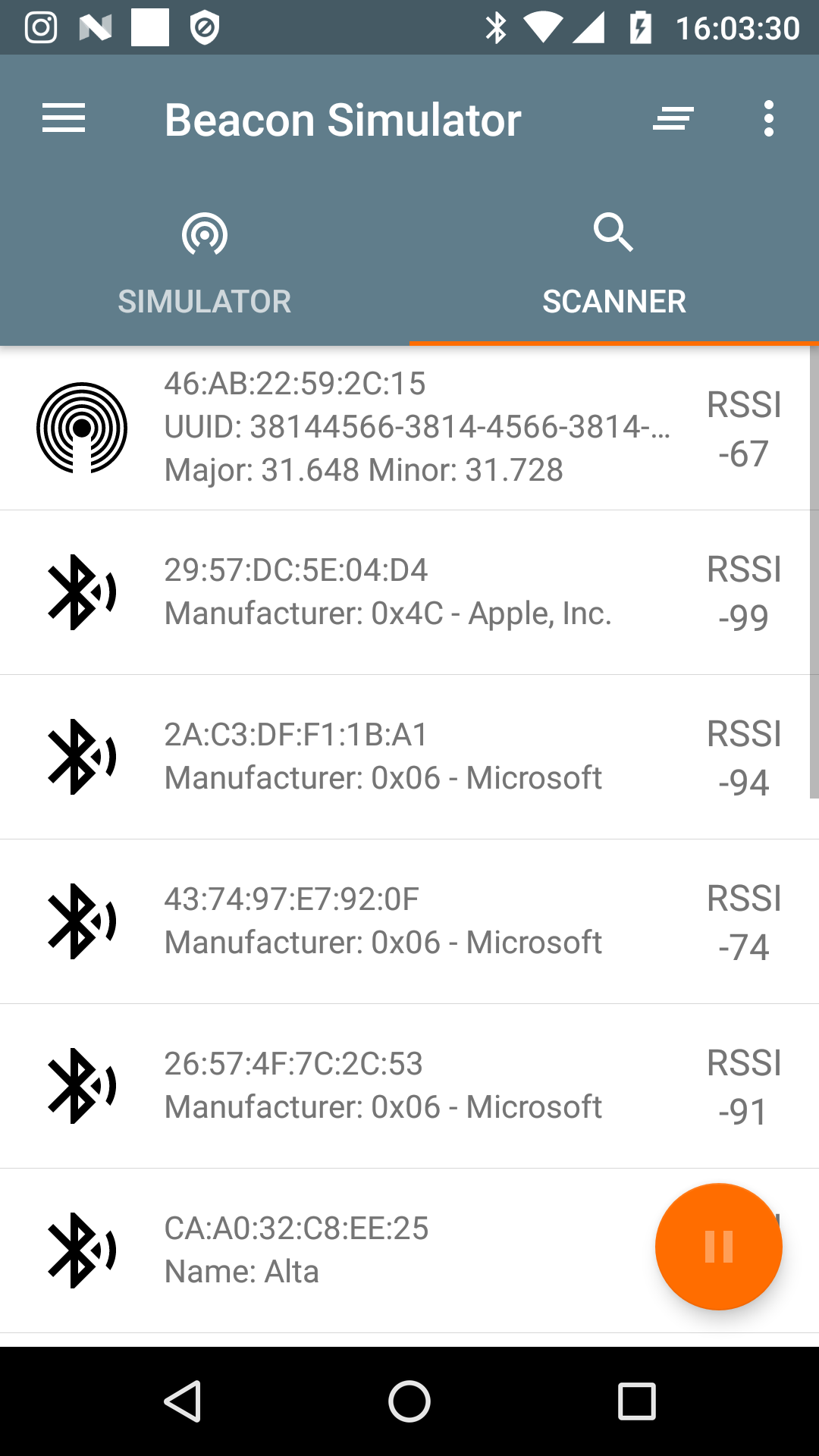Open the three-dot overflow menu
This screenshot has width=819, height=1456.
pyautogui.click(x=769, y=119)
